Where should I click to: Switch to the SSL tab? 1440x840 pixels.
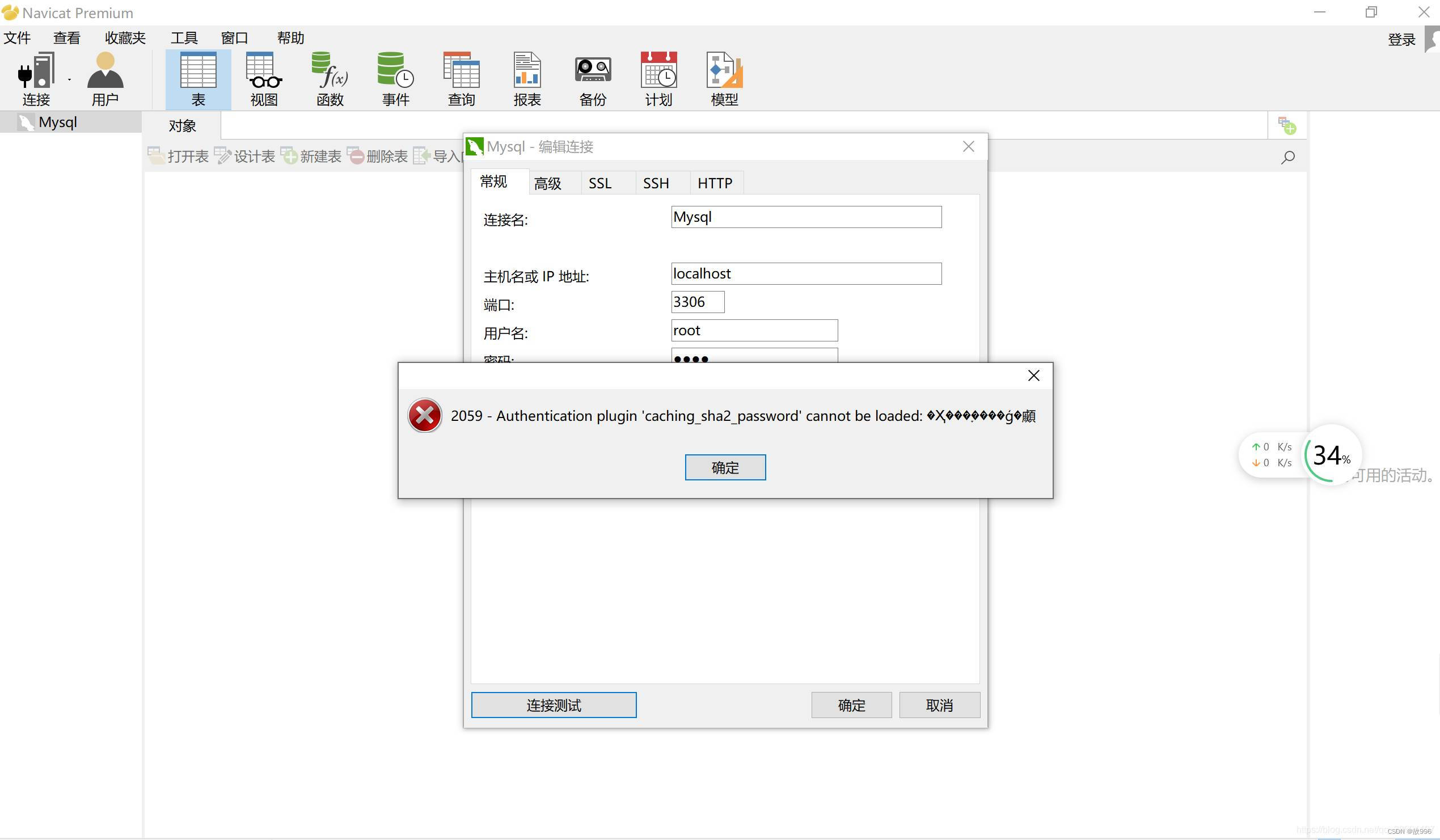[600, 183]
